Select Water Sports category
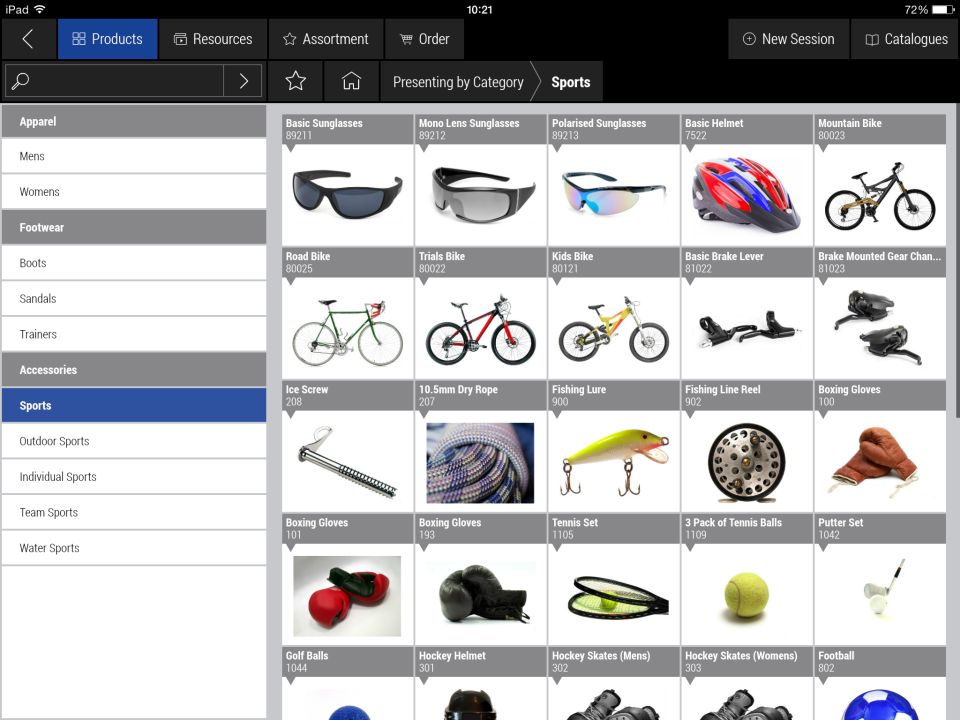Image resolution: width=960 pixels, height=720 pixels. coord(134,547)
